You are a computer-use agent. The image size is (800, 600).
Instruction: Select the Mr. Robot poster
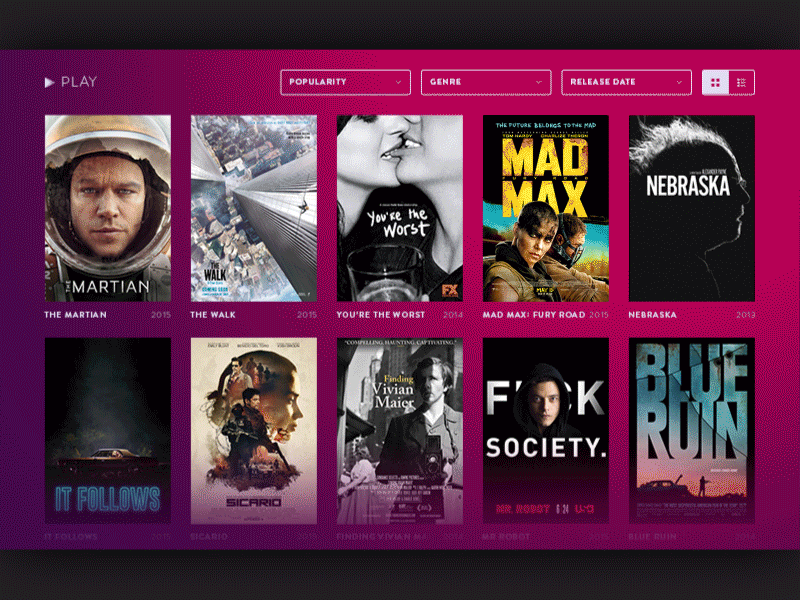pos(545,431)
